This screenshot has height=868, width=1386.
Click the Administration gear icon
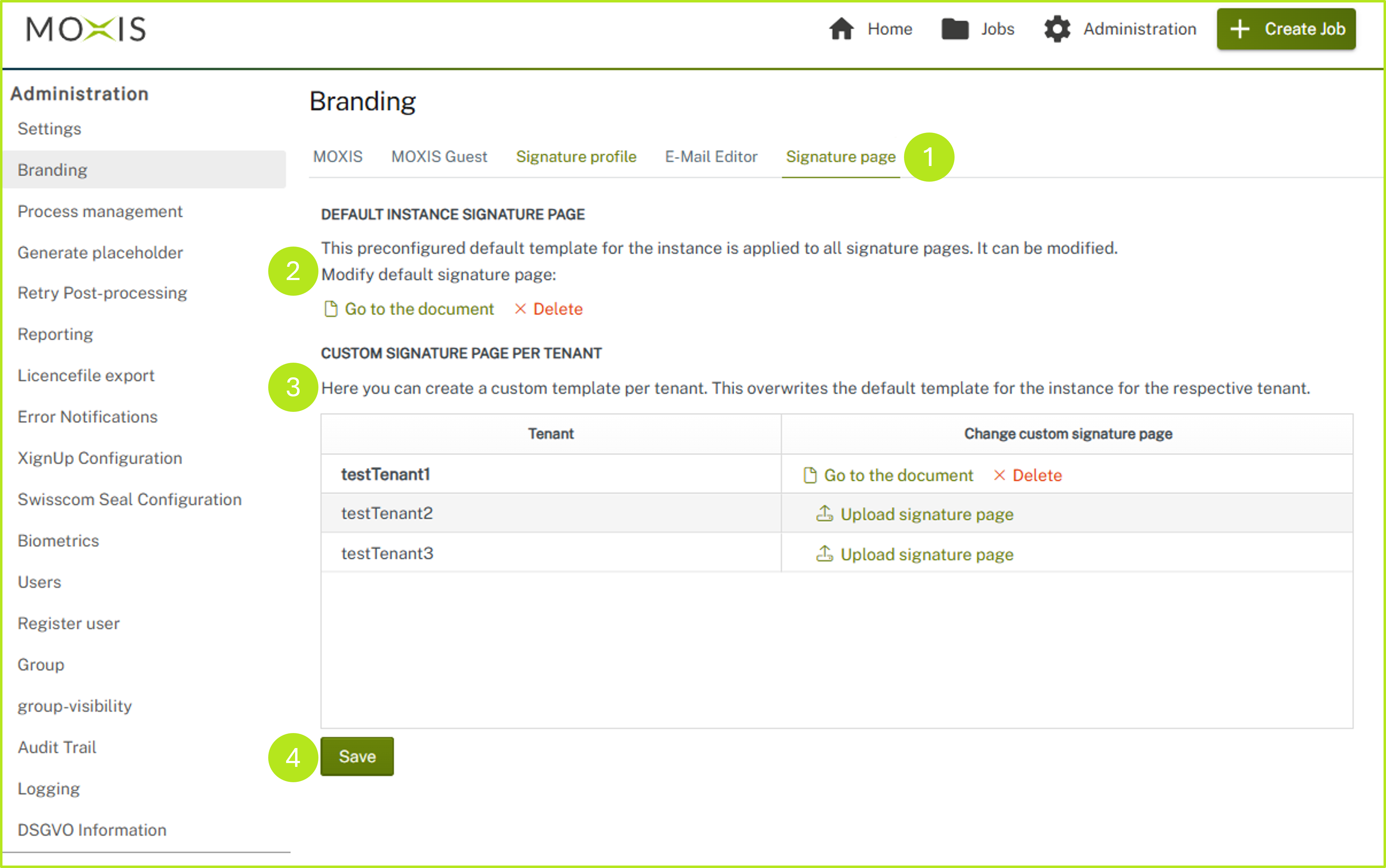point(1056,29)
